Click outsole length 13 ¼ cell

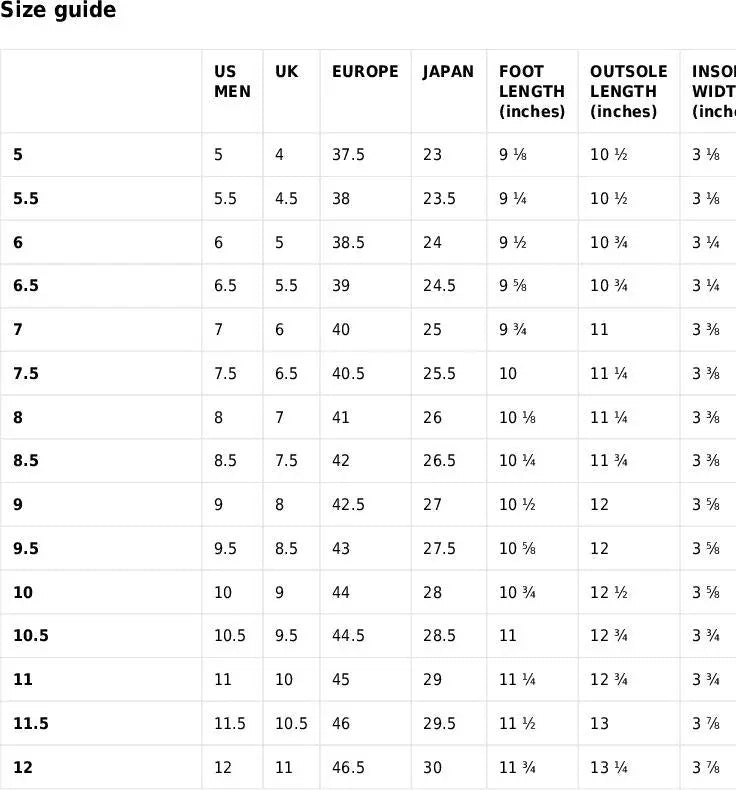click(x=609, y=768)
